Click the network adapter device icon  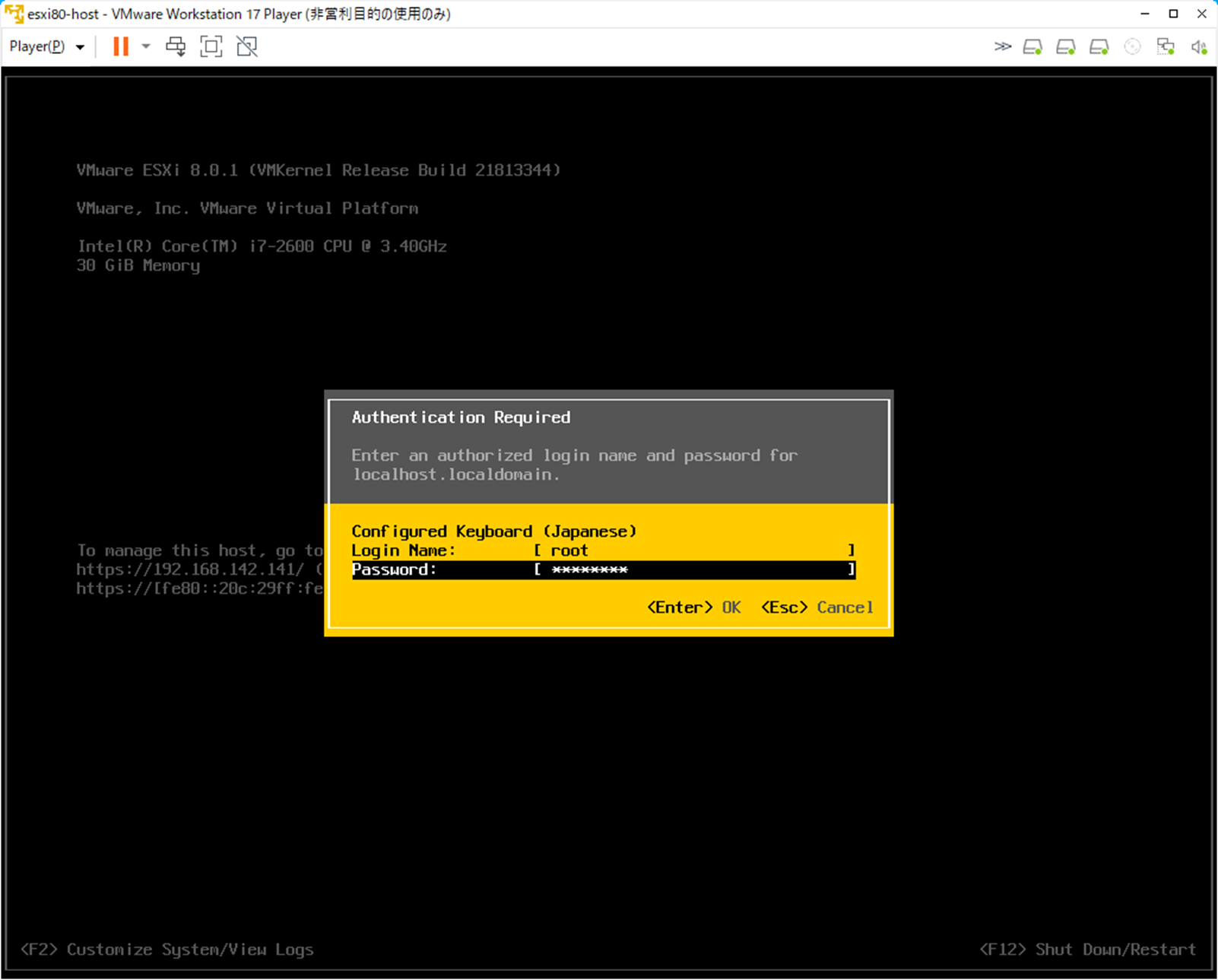(1166, 47)
